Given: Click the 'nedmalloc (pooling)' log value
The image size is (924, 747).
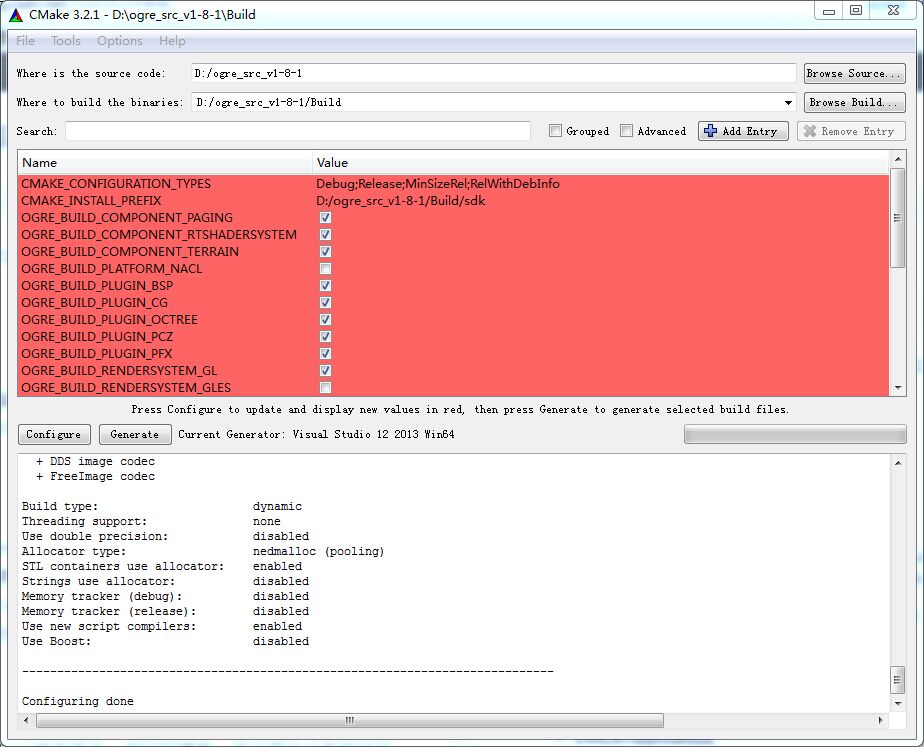Looking at the screenshot, I should [319, 551].
